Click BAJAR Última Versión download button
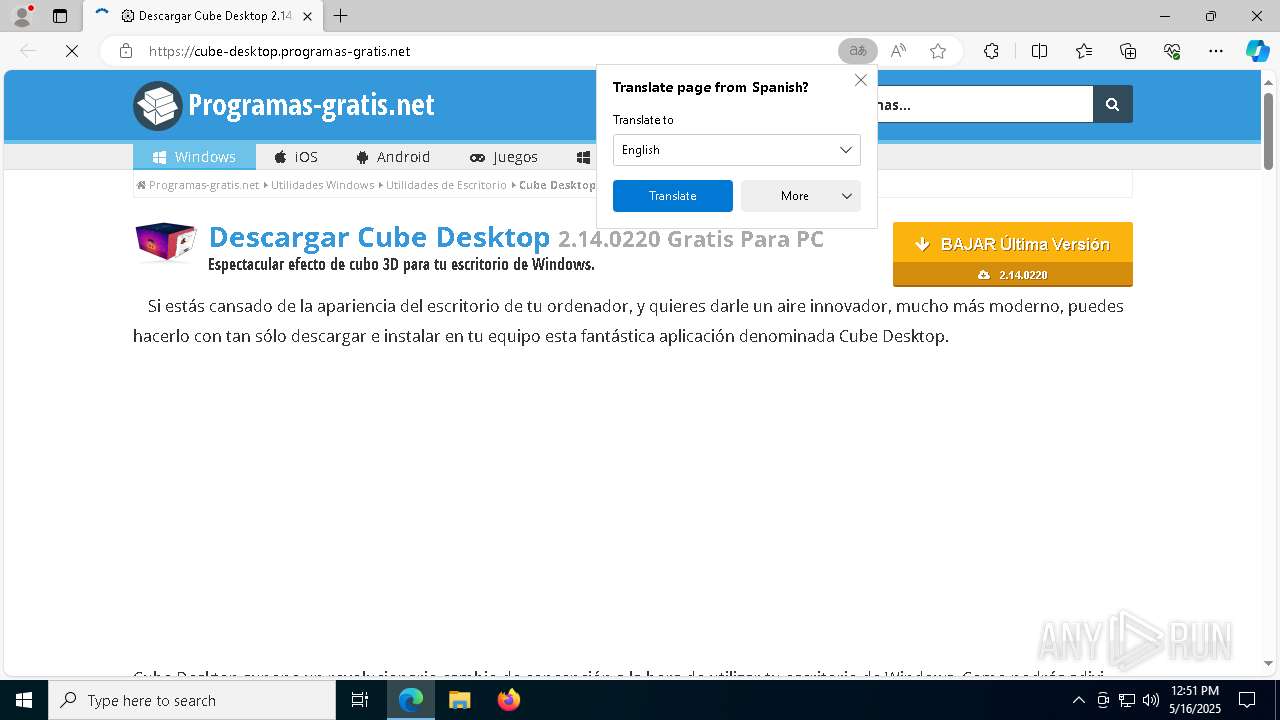The image size is (1280, 720). 1013,243
